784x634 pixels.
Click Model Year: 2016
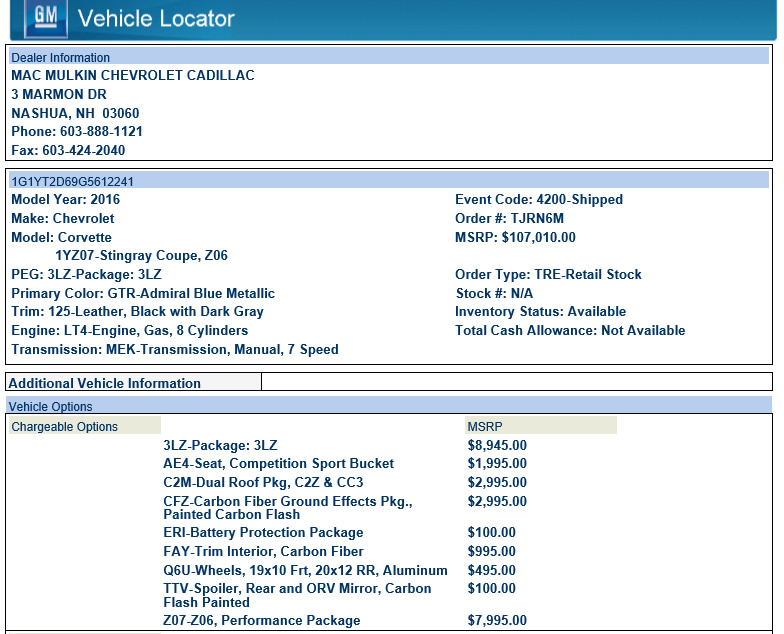point(66,200)
